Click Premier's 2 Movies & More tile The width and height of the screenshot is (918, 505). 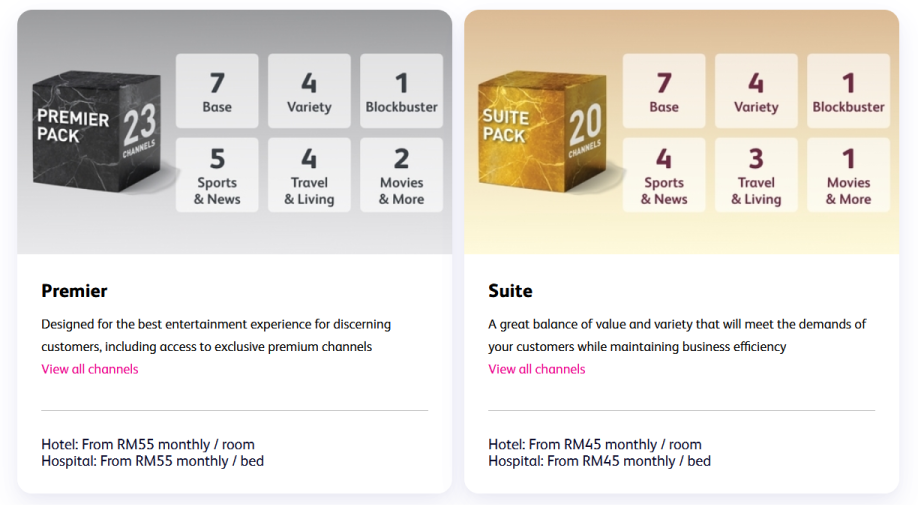pos(401,175)
